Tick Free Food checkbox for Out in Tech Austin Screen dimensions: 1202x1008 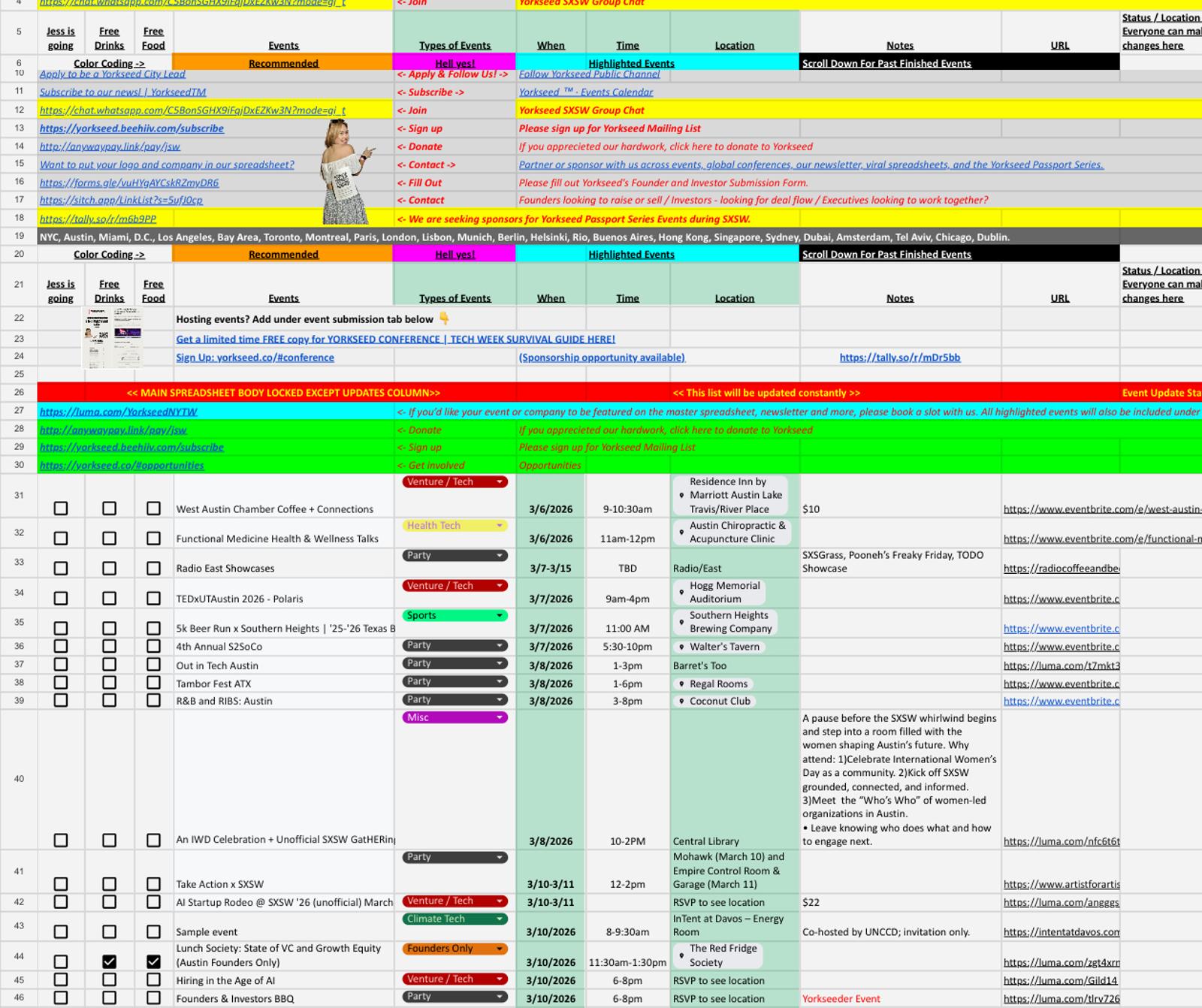pos(153,665)
